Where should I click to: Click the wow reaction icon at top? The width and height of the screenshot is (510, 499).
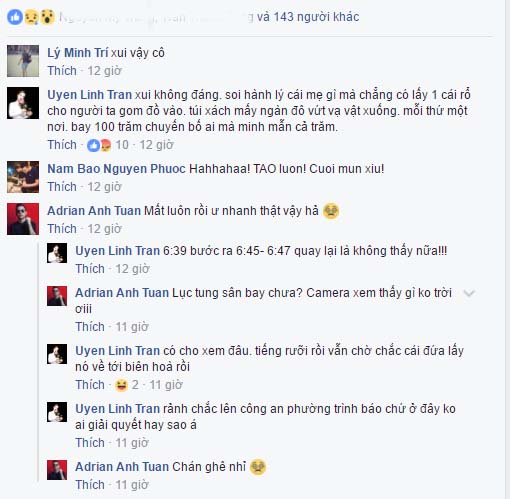click(47, 17)
